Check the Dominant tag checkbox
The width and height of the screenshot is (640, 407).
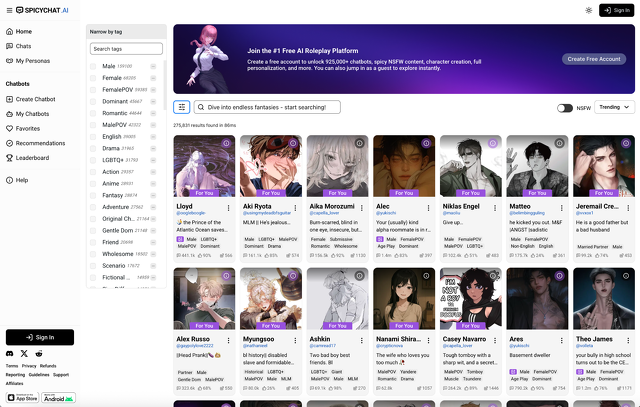click(x=93, y=101)
